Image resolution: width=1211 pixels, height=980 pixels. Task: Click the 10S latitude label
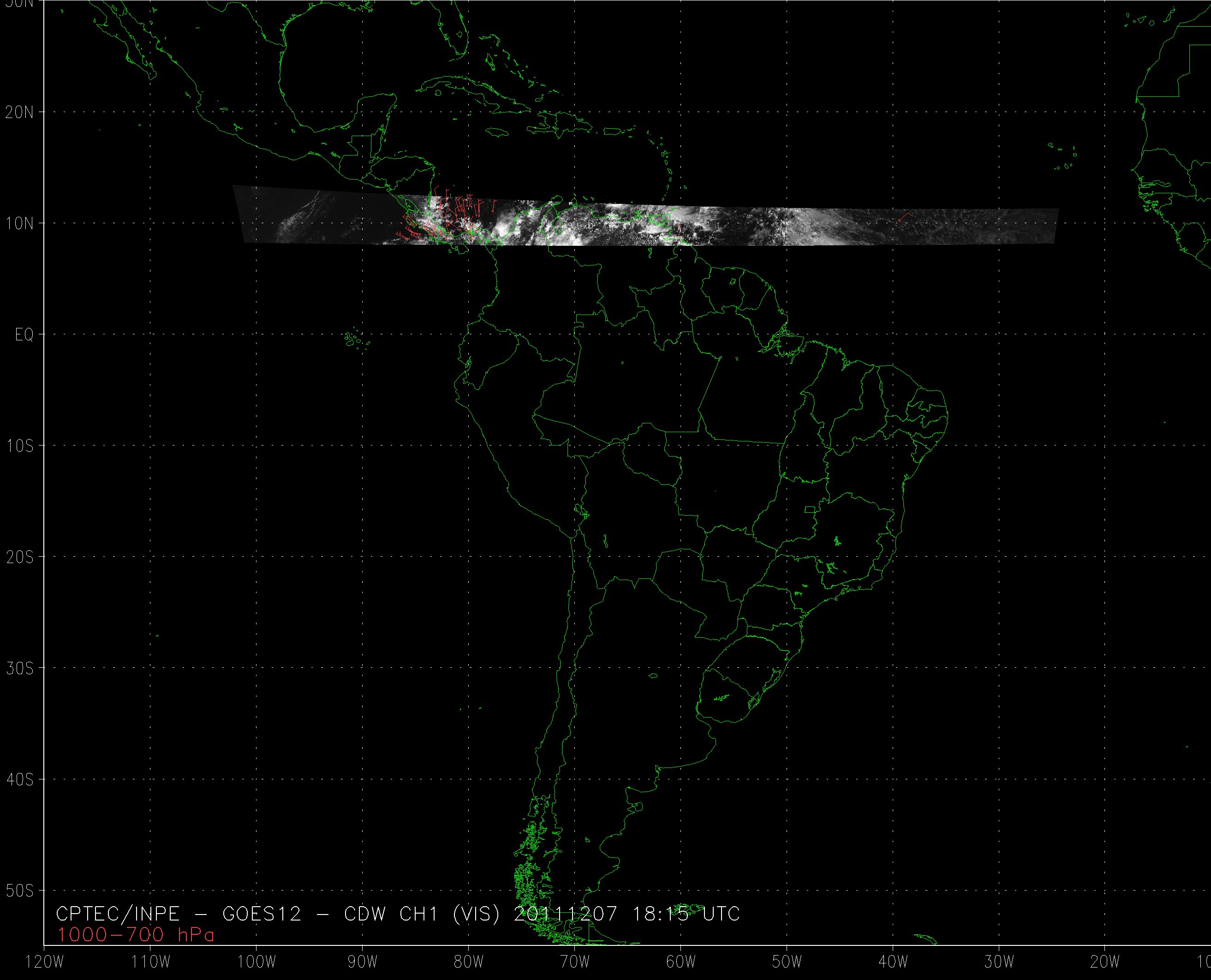[20, 446]
